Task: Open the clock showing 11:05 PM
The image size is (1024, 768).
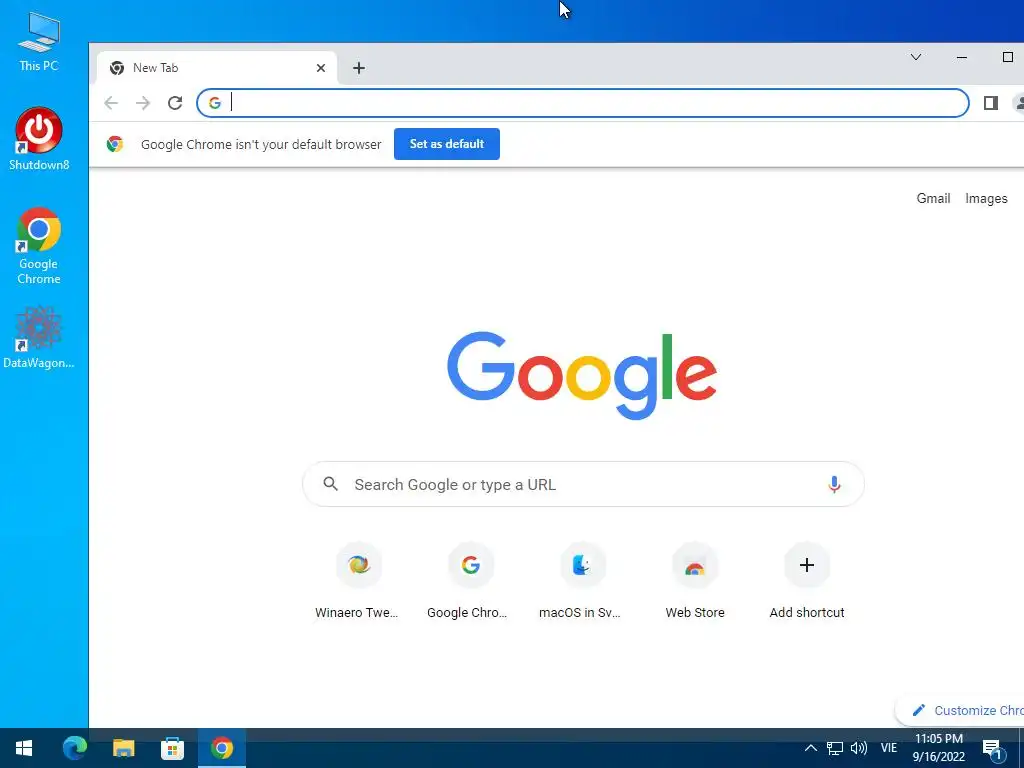Action: click(x=938, y=748)
